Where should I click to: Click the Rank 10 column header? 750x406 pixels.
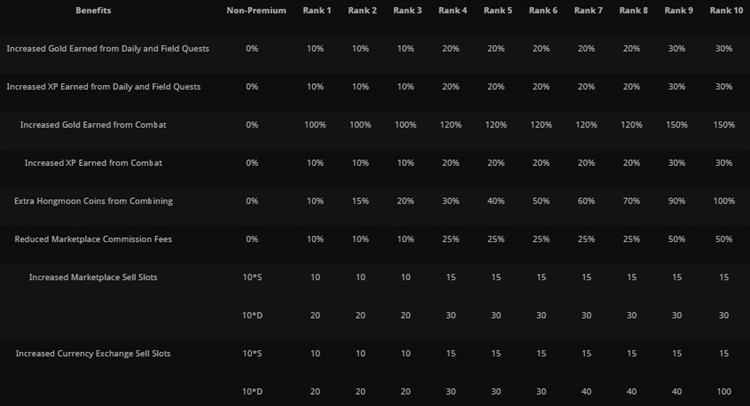(x=726, y=11)
